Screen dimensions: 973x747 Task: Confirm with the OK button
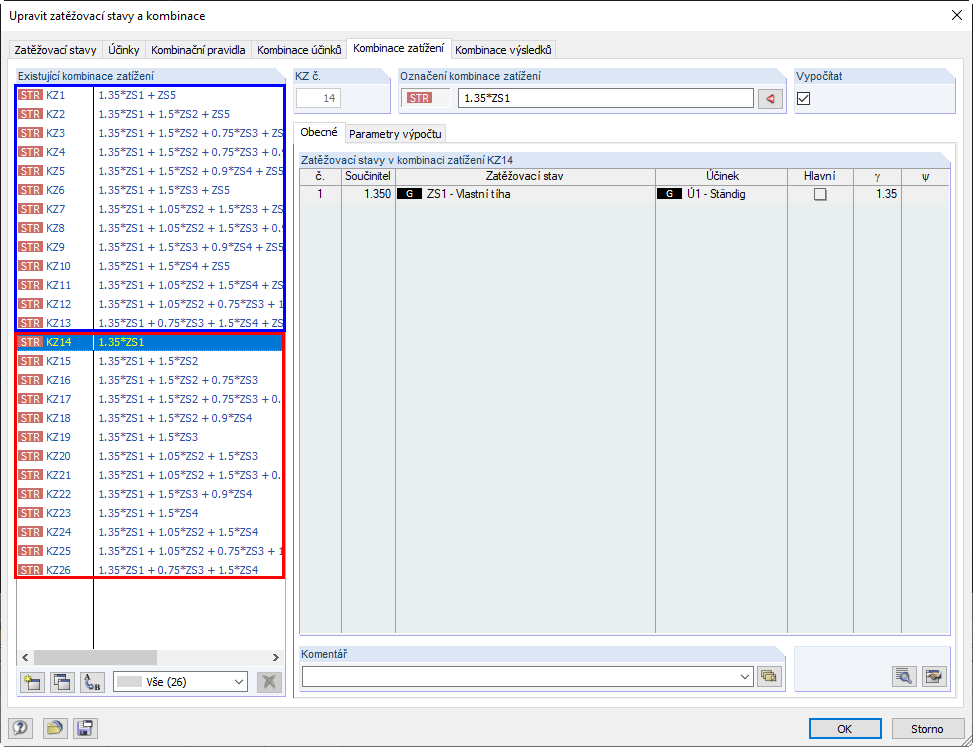(x=845, y=728)
